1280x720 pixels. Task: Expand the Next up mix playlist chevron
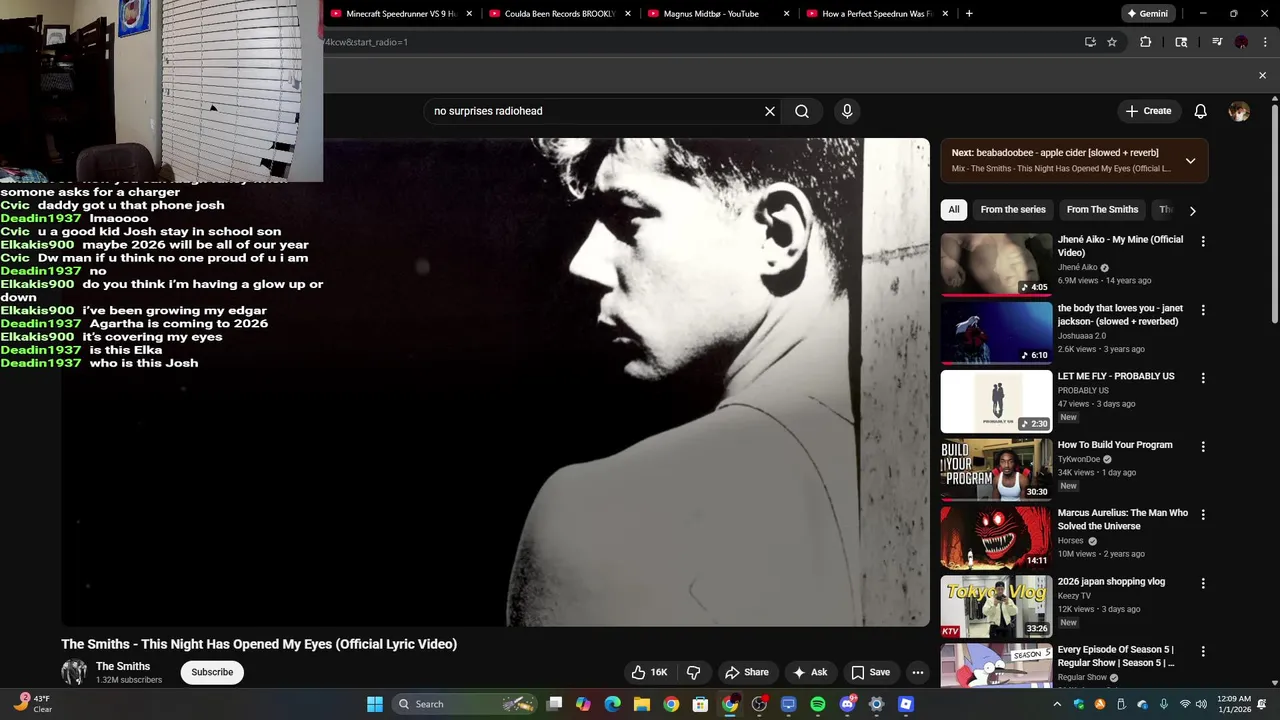tap(1190, 160)
